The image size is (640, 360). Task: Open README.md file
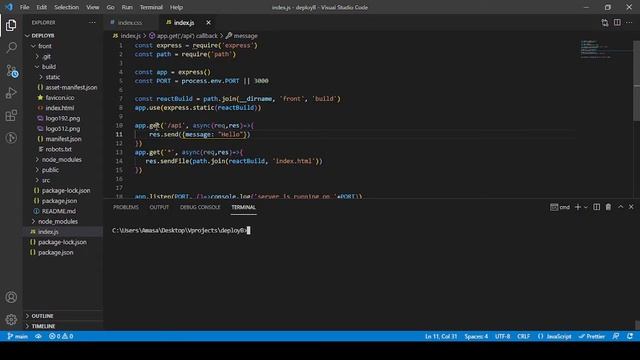pyautogui.click(x=62, y=211)
